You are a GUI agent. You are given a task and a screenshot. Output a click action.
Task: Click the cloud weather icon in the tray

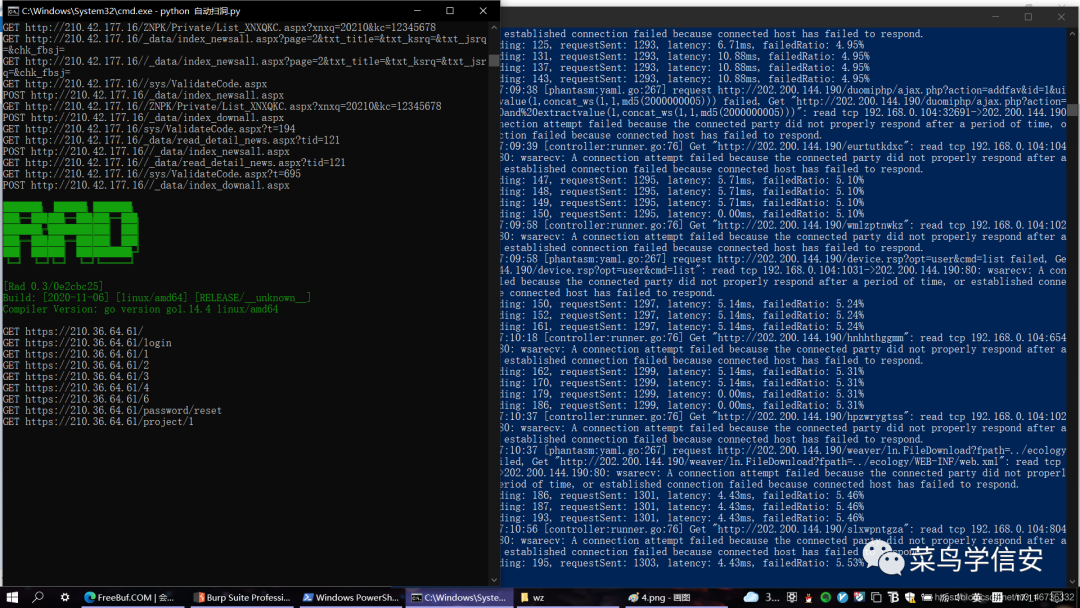tap(751, 597)
